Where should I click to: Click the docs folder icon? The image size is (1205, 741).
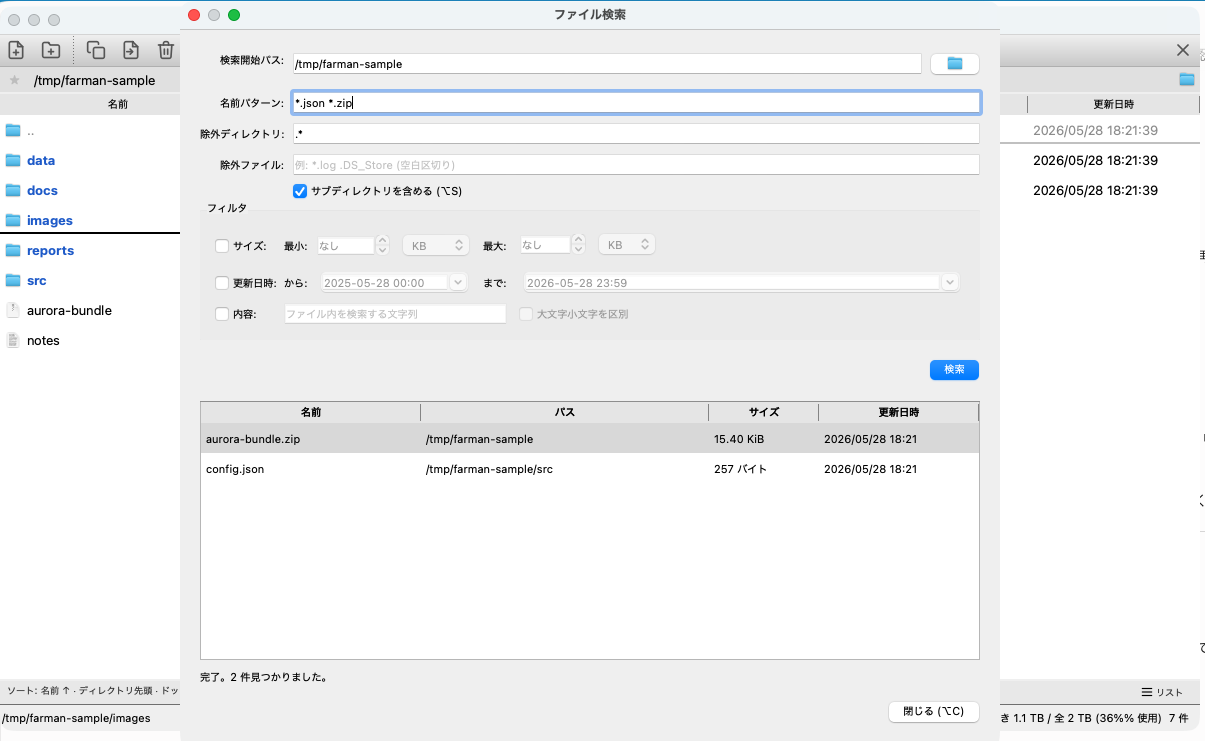click(x=13, y=190)
